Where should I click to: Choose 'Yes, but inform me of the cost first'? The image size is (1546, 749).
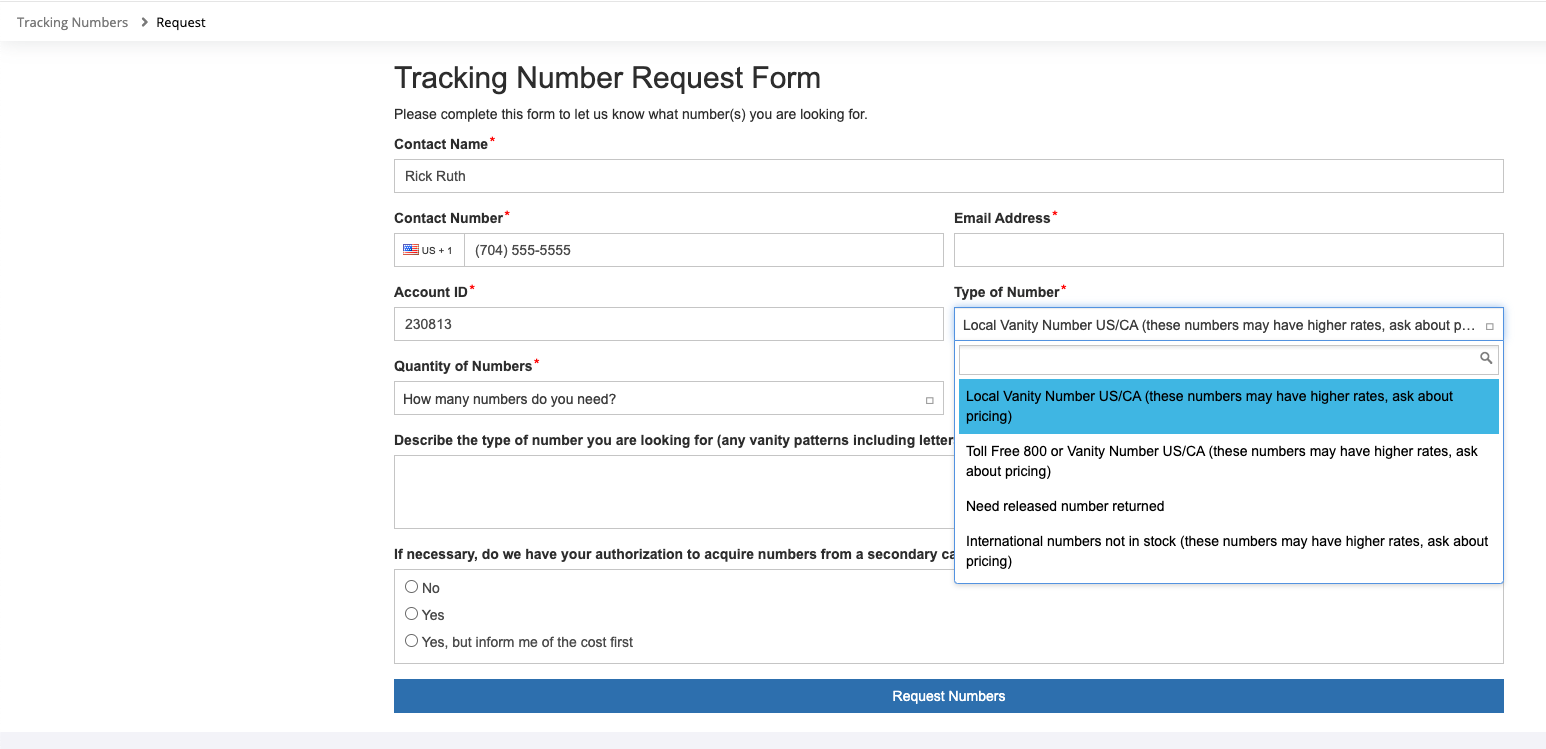point(411,641)
